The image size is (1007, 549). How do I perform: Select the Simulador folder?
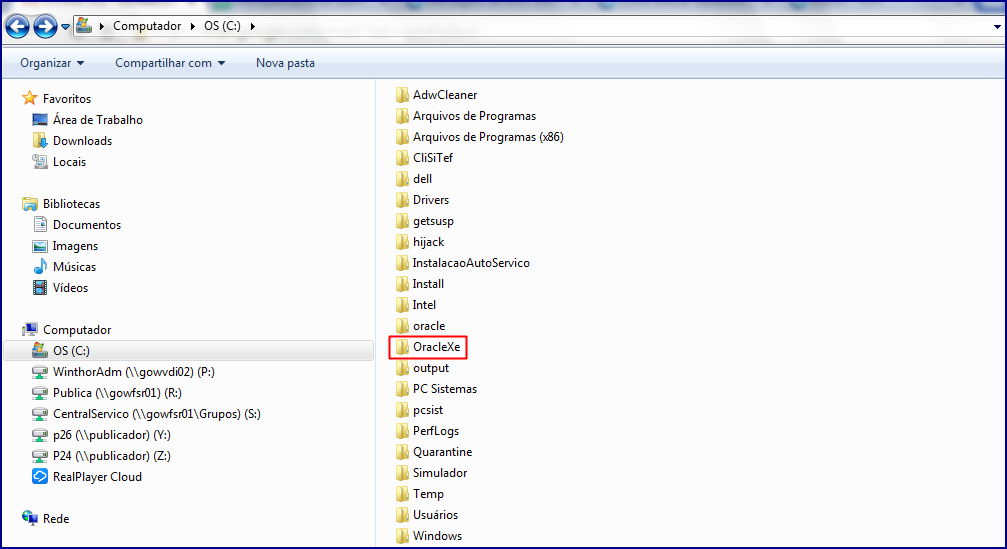(x=439, y=473)
